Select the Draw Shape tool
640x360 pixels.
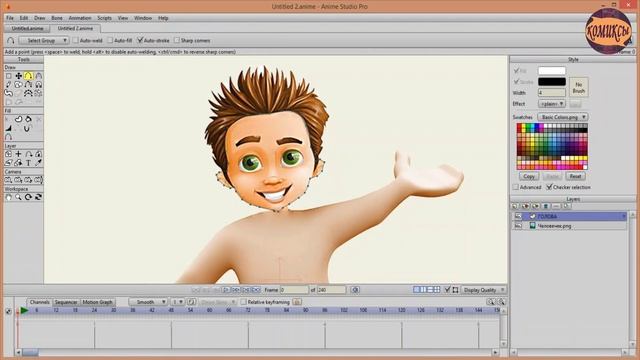[x=18, y=84]
